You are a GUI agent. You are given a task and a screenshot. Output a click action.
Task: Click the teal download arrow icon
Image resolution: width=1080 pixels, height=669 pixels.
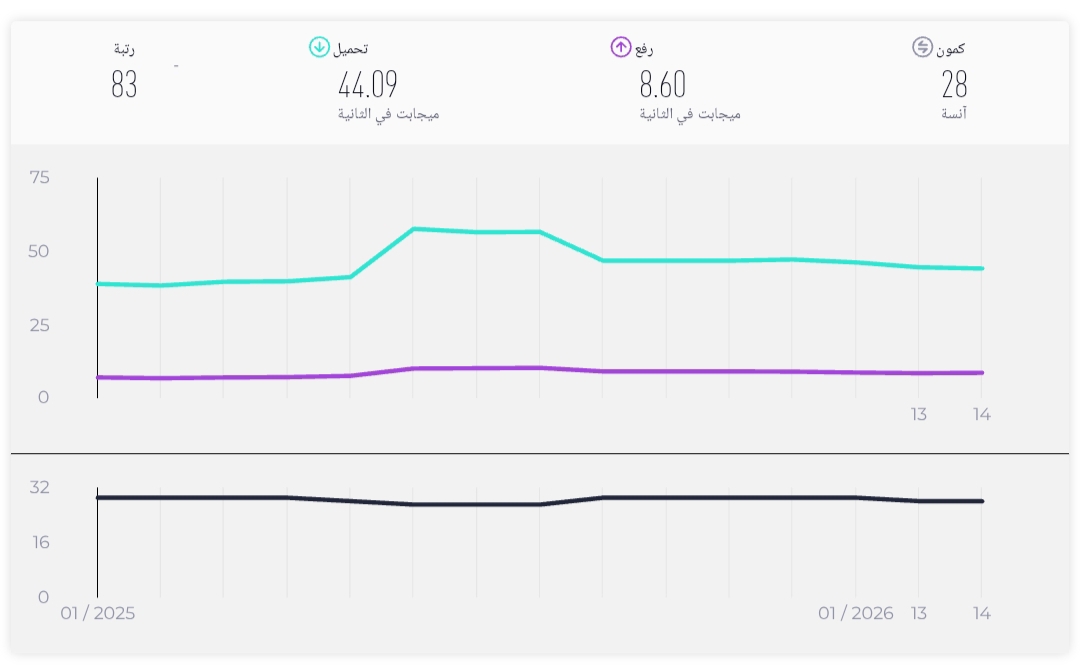(x=319, y=47)
